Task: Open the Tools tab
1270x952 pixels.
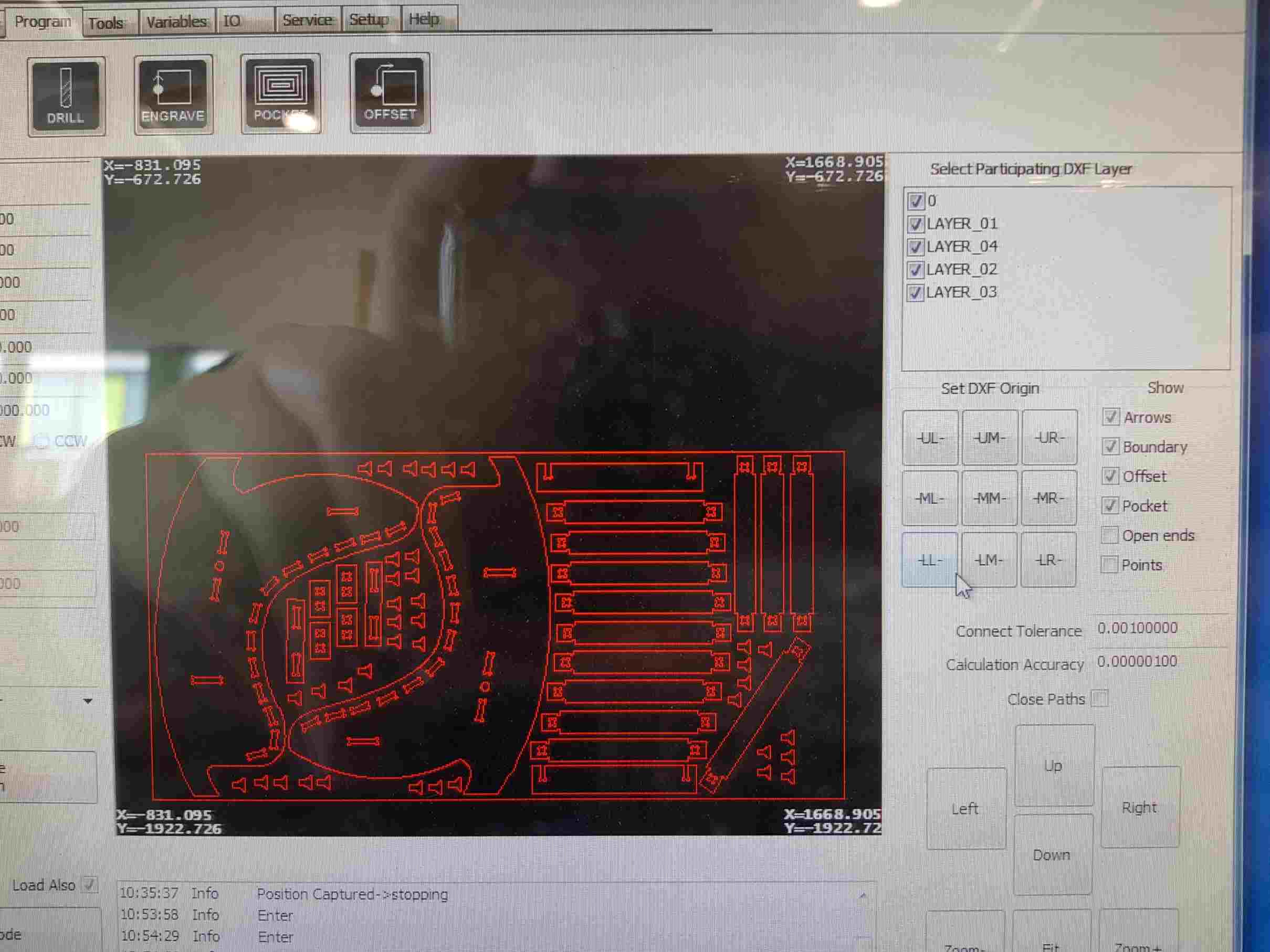Action: point(106,23)
